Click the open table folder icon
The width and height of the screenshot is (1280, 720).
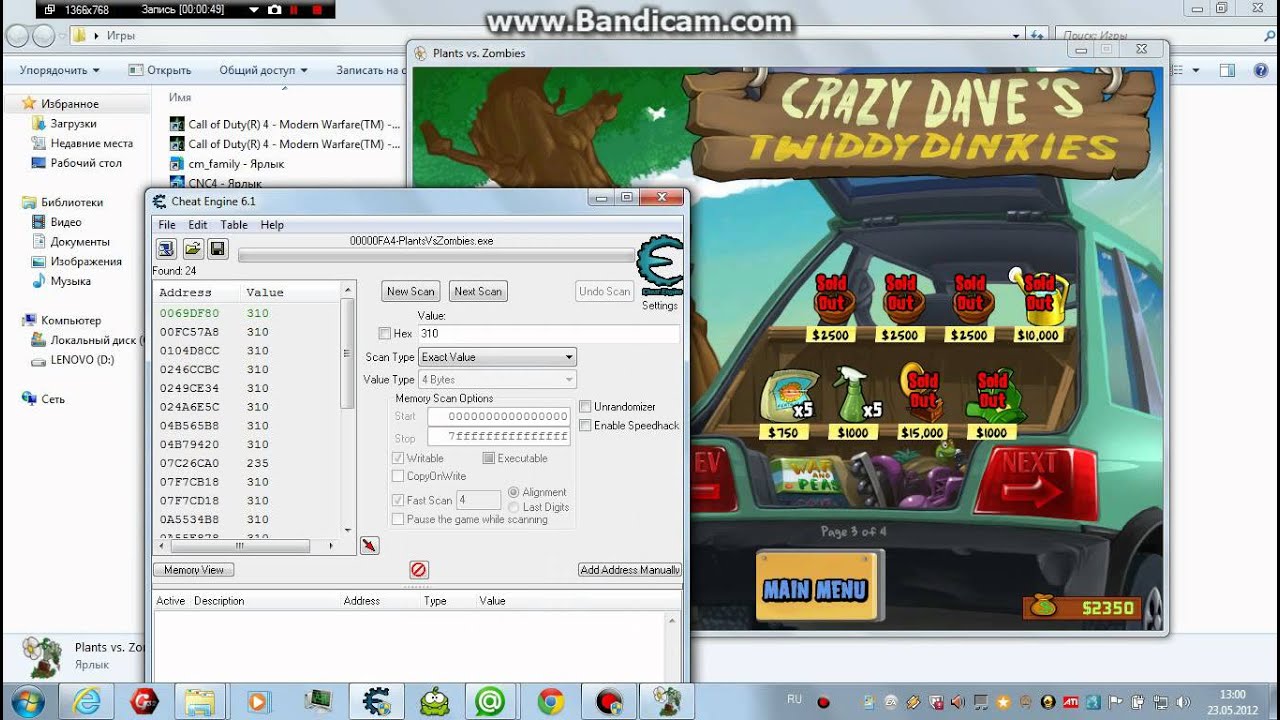click(x=192, y=248)
